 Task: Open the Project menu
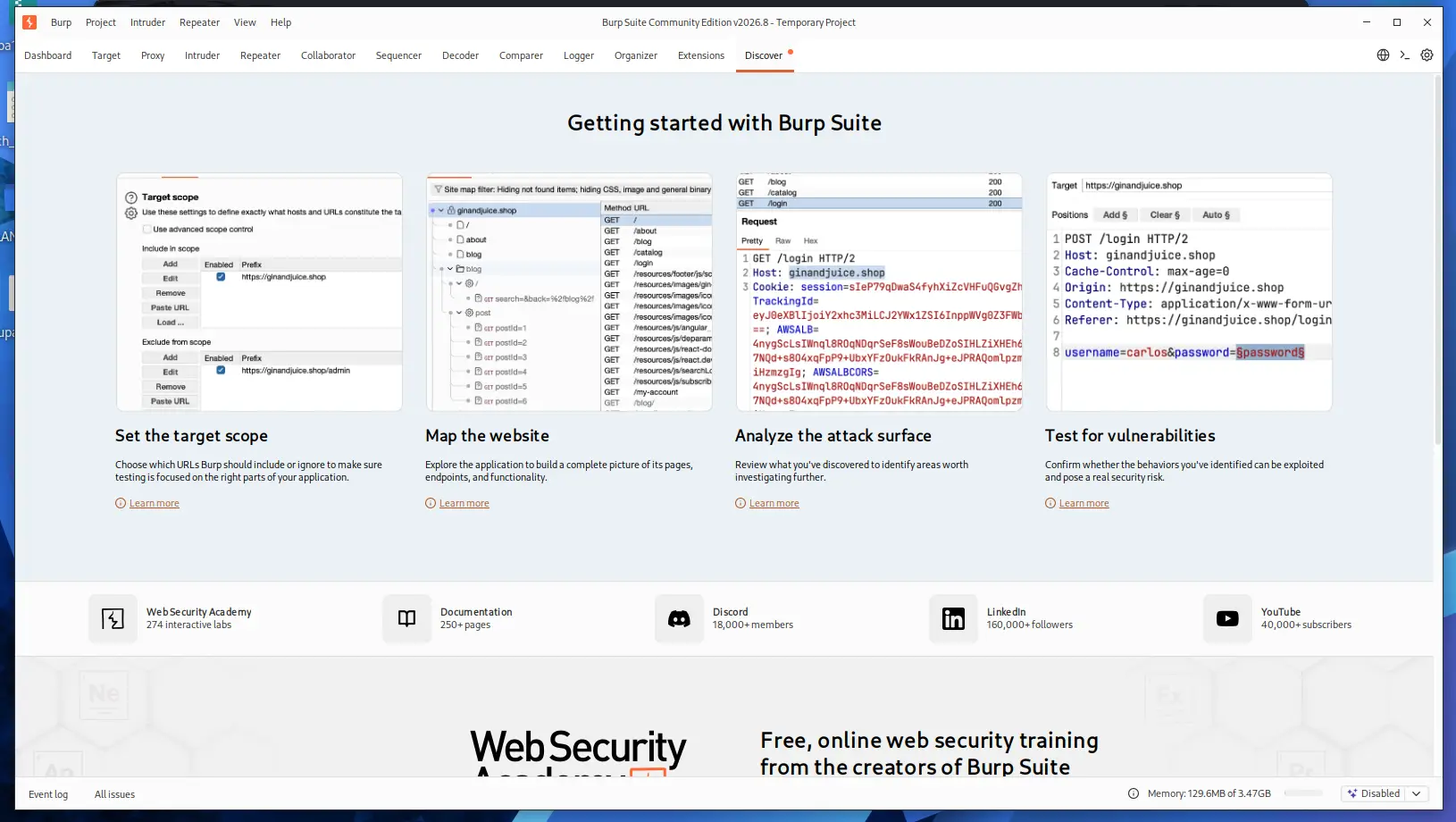(101, 22)
